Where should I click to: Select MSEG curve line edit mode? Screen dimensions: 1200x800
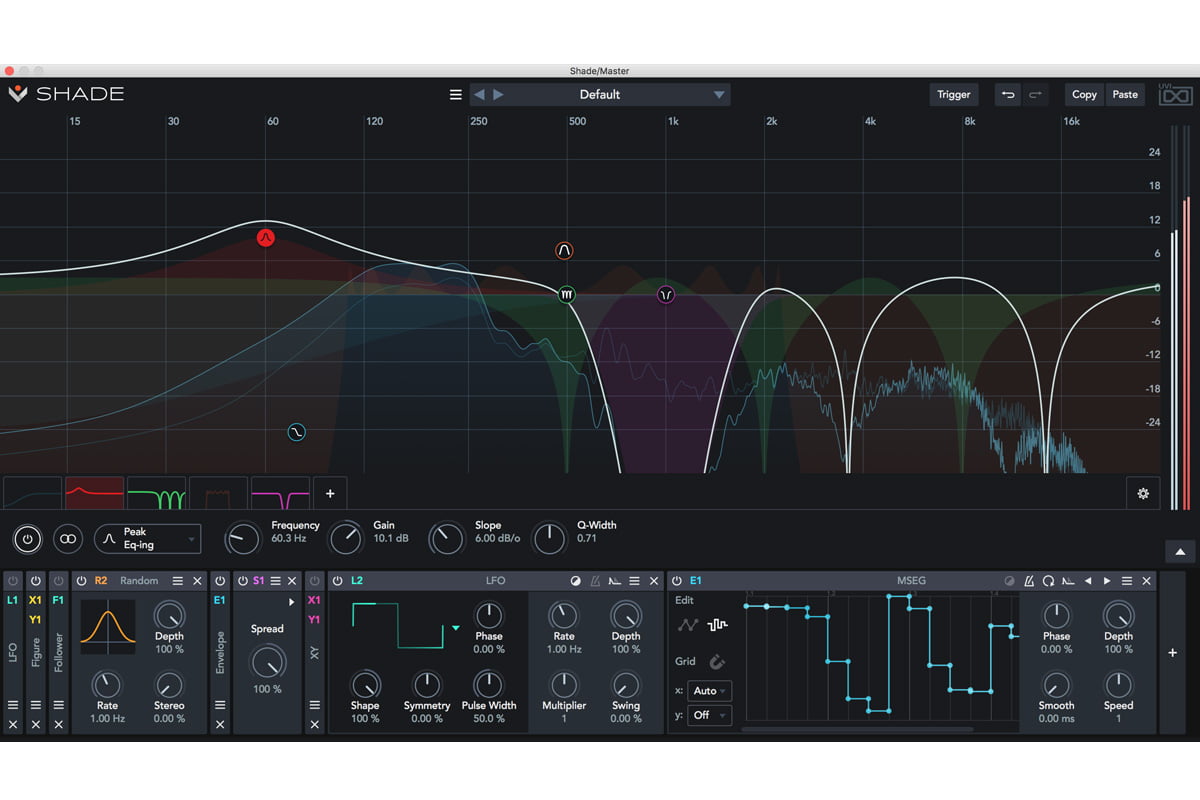tap(687, 625)
